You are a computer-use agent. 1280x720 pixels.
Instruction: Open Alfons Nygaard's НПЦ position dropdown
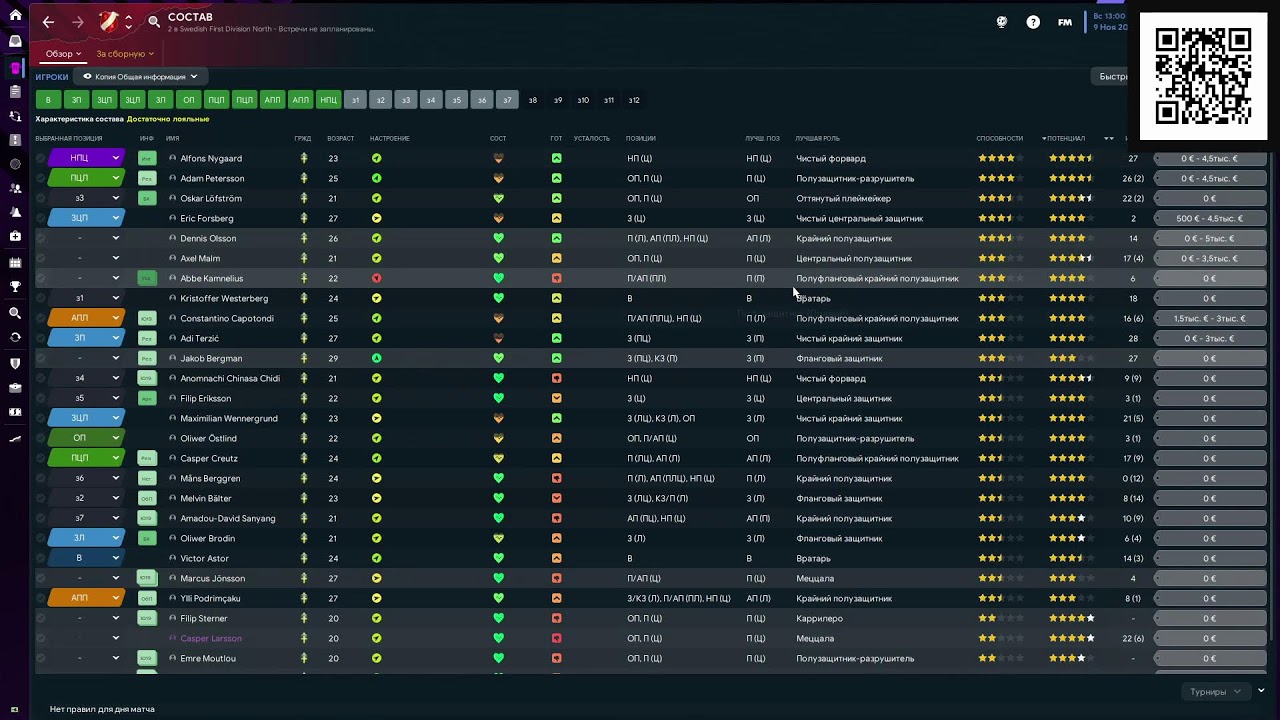click(85, 158)
